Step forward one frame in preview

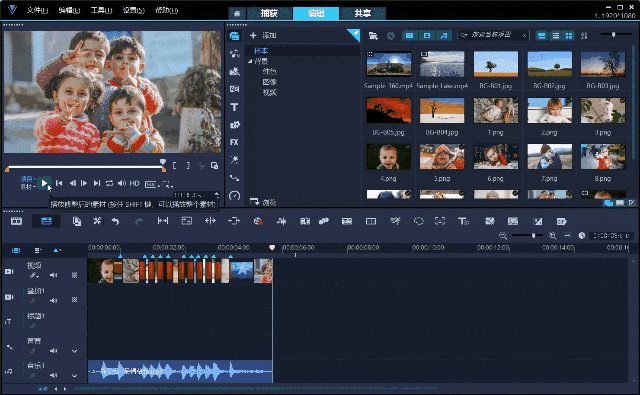tap(84, 183)
